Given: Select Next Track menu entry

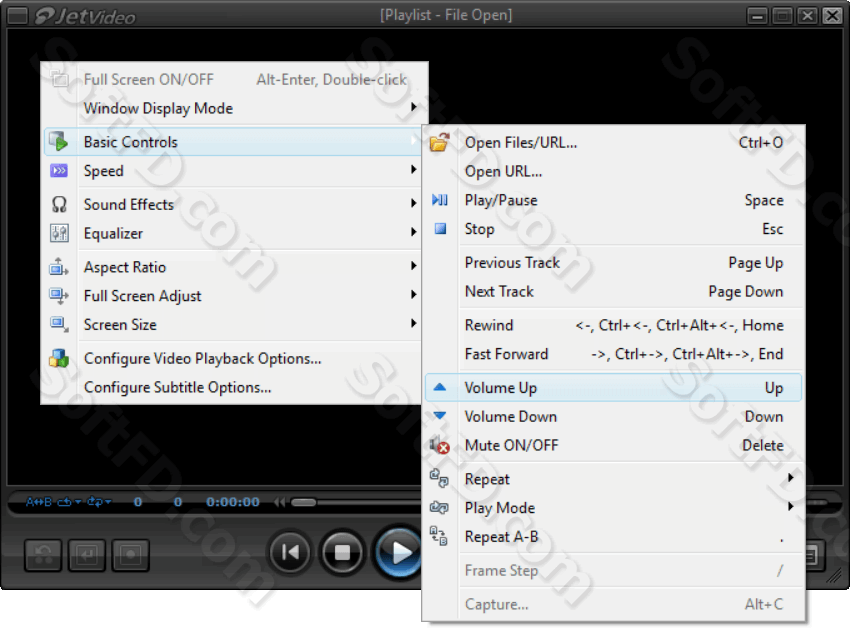Looking at the screenshot, I should [x=613, y=292].
